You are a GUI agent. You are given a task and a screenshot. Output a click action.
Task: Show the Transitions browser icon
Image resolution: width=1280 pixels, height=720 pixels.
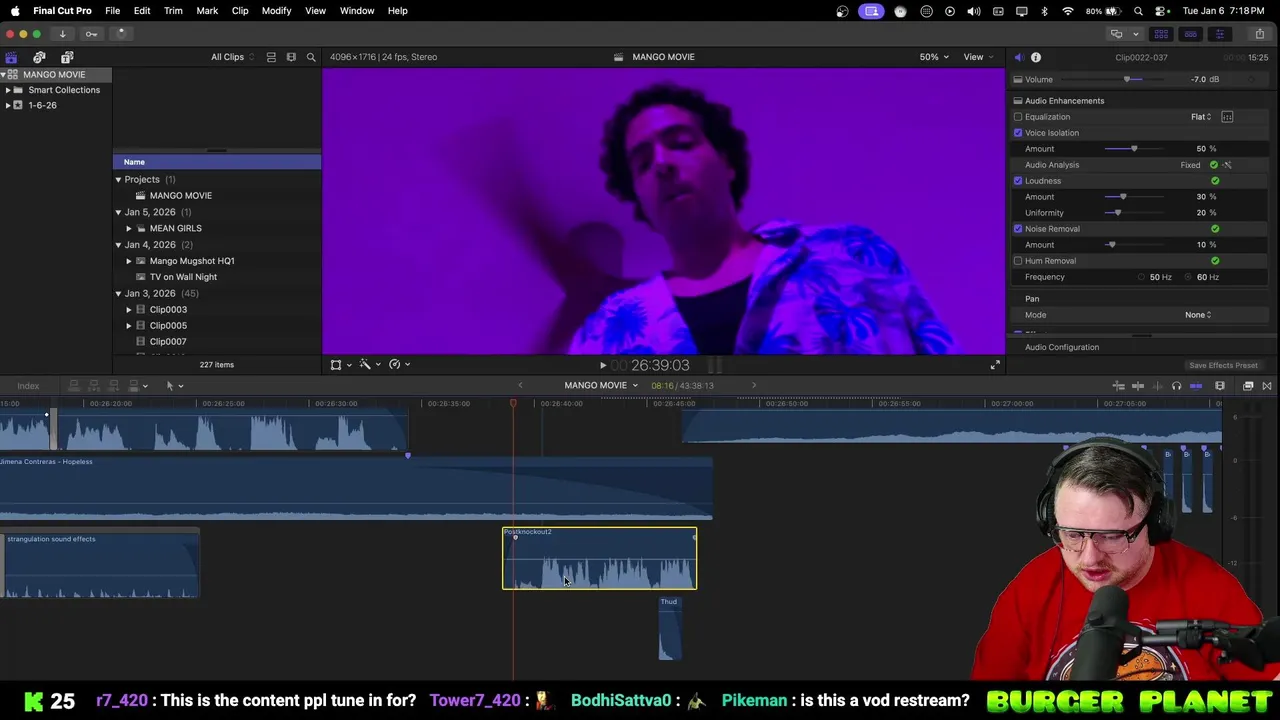(1267, 386)
